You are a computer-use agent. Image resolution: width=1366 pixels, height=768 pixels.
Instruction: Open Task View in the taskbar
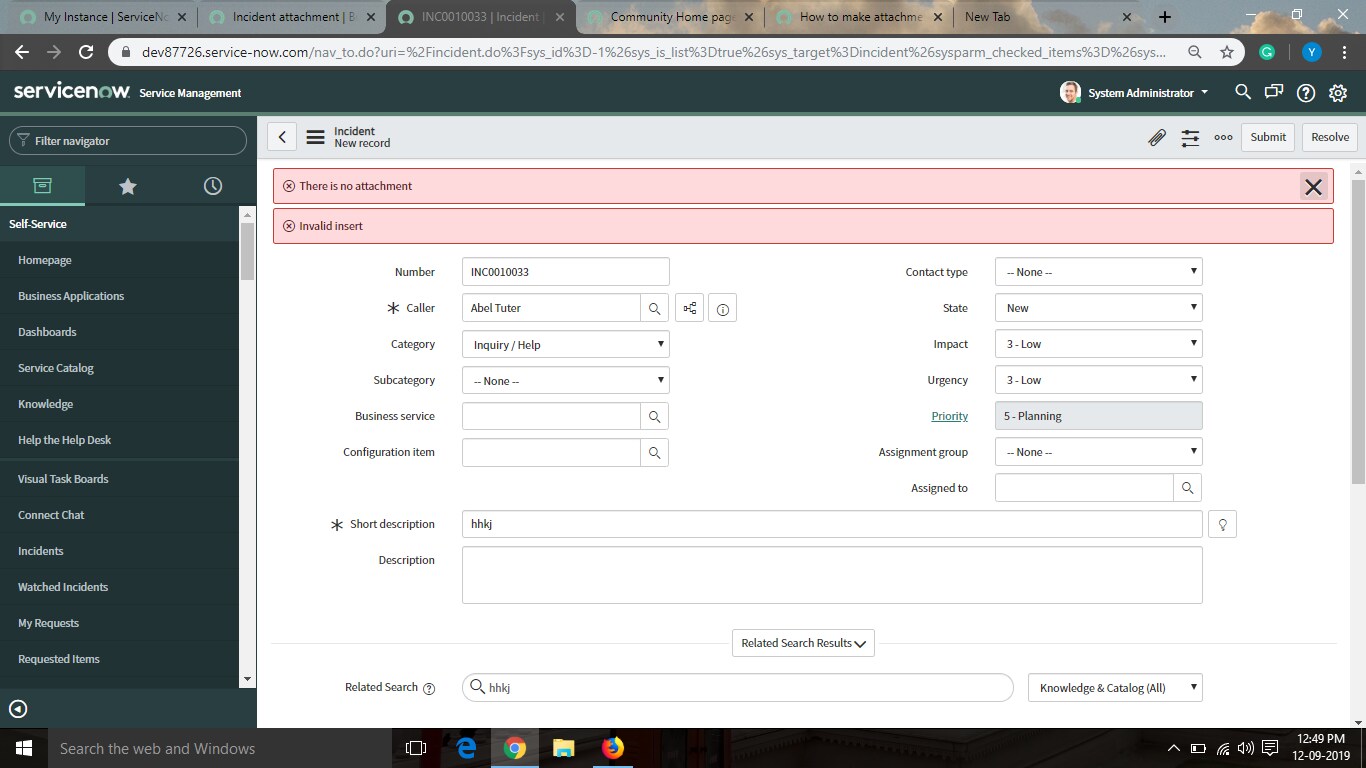click(416, 748)
